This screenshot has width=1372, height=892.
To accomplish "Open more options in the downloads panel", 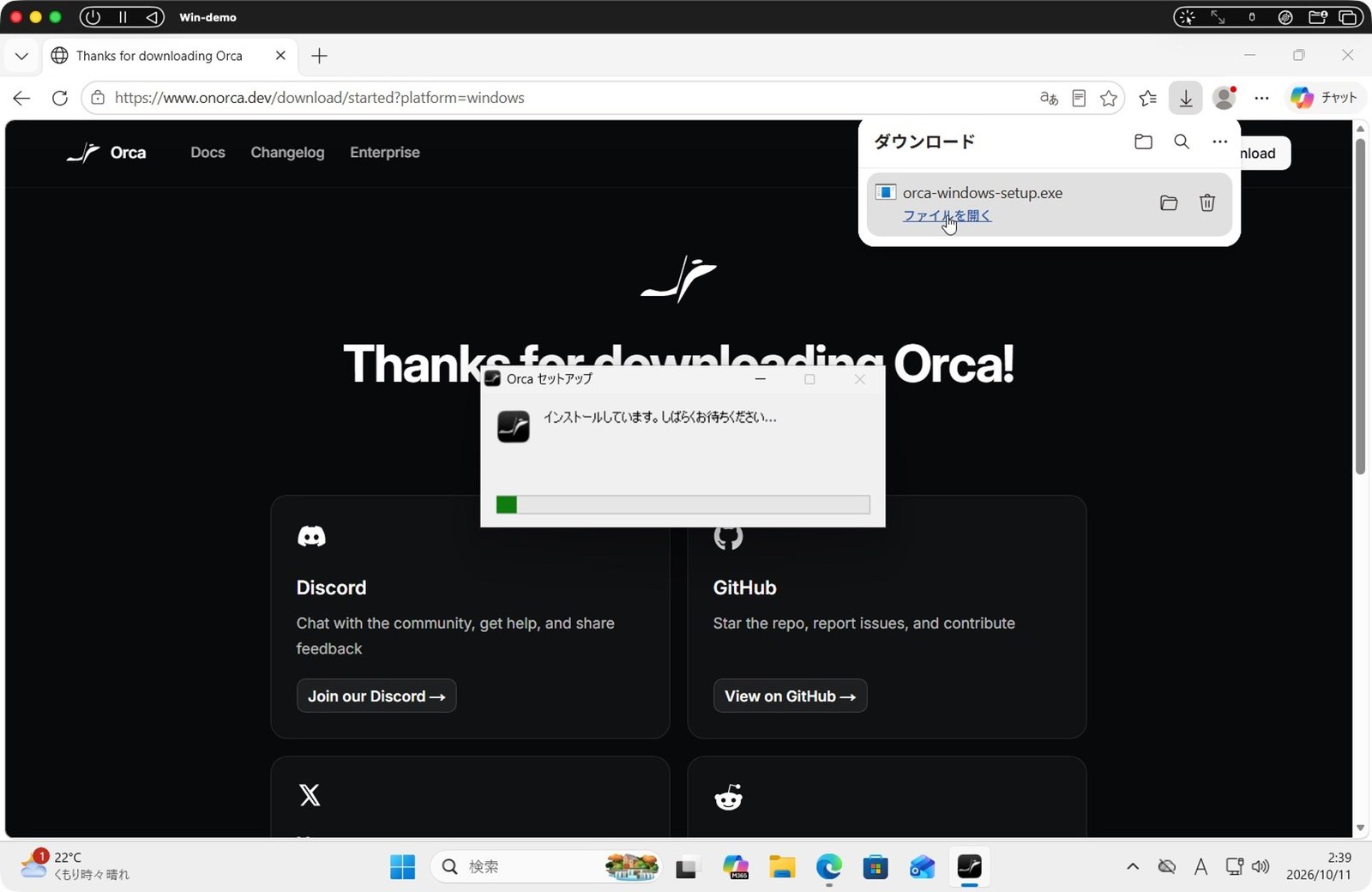I will click(1219, 142).
